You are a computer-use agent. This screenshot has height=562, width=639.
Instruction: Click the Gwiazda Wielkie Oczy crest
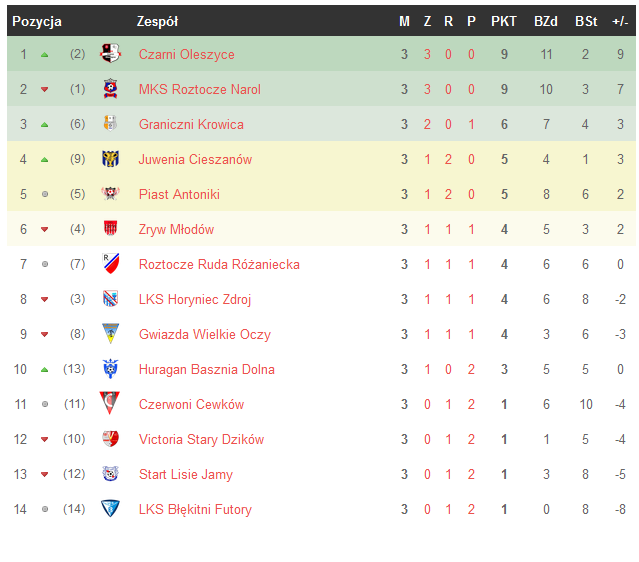(x=111, y=334)
